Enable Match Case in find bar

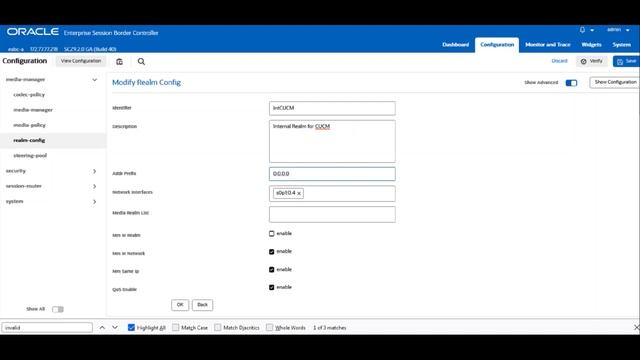(176, 327)
